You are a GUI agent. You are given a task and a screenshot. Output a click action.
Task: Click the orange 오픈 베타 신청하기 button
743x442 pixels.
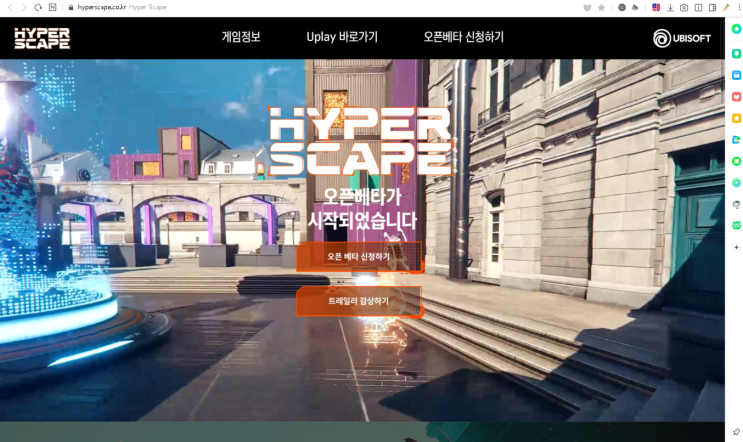point(359,257)
